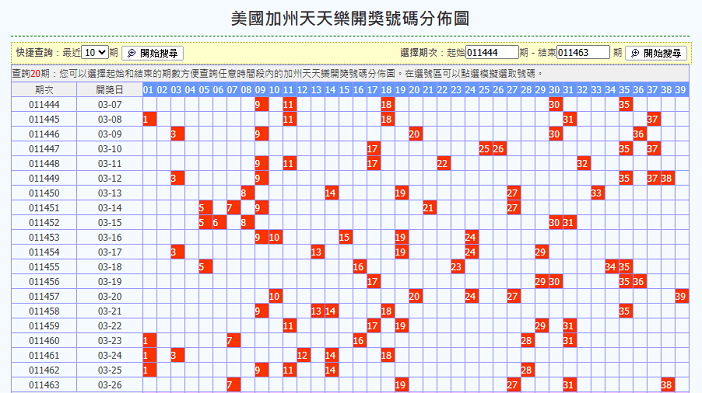This screenshot has height=393, width=702.
Task: Click the 開獎日 column header
Action: [110, 90]
